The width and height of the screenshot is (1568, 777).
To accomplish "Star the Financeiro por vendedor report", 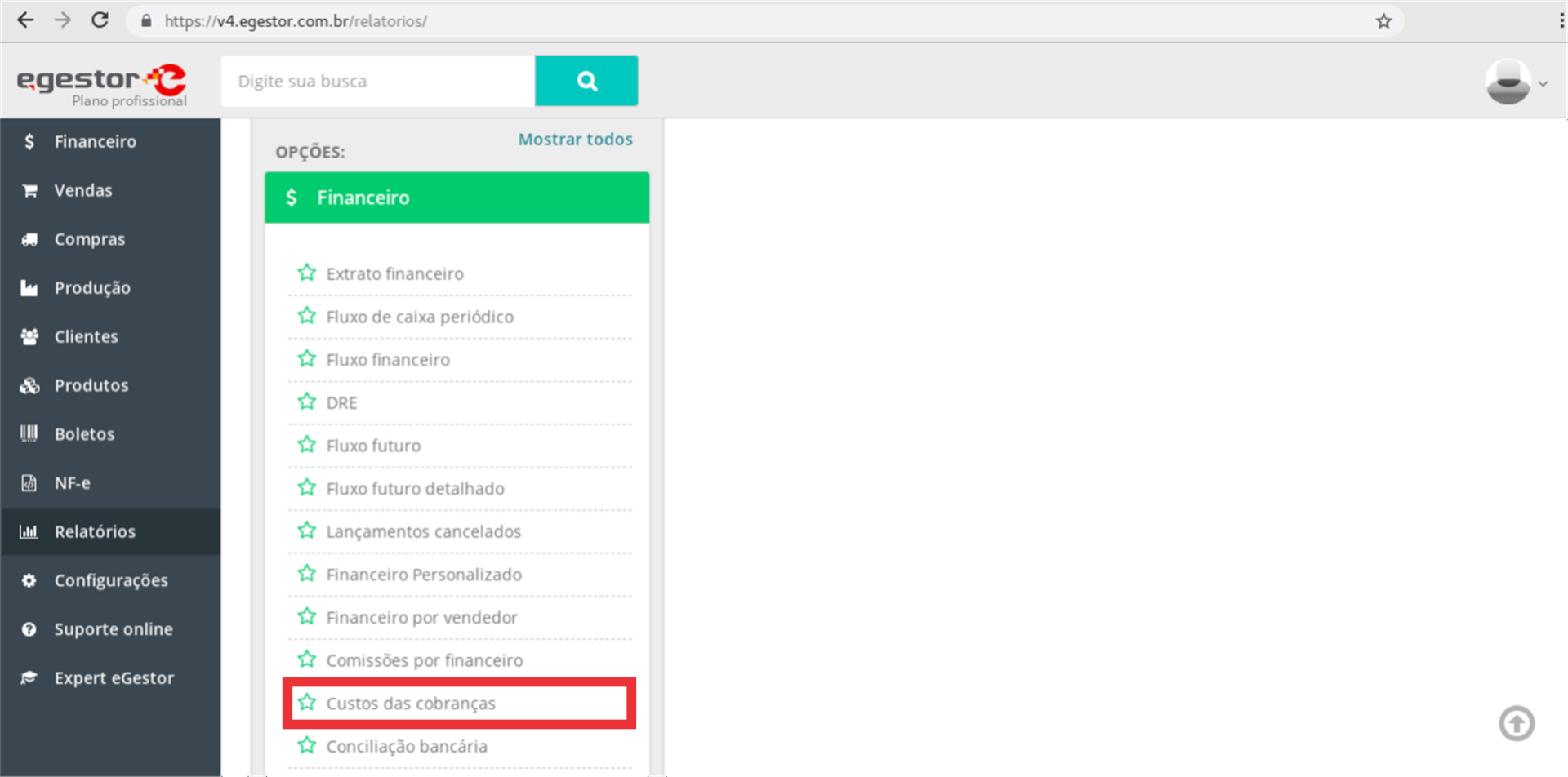I will [307, 616].
